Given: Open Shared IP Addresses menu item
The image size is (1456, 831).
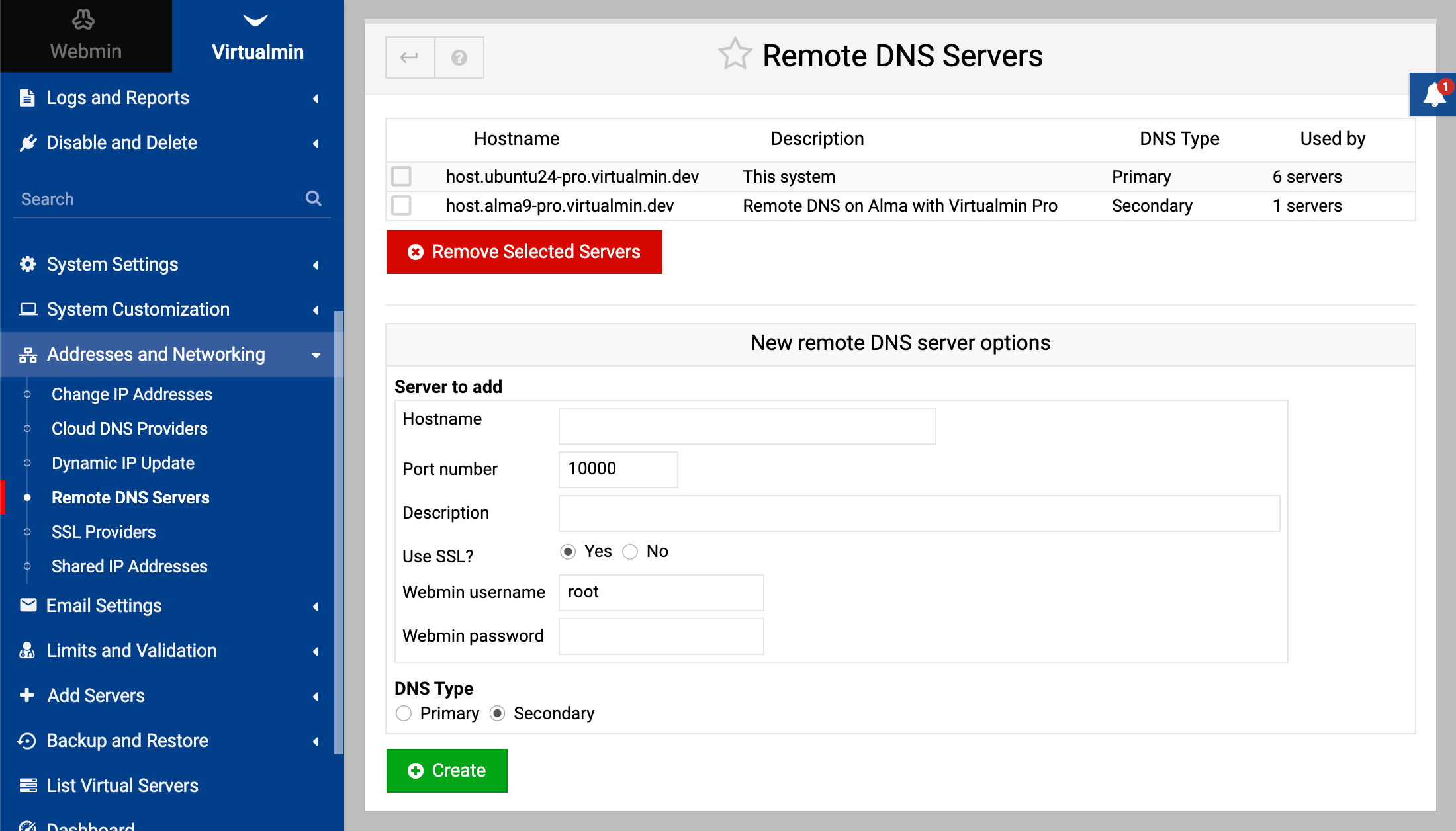Looking at the screenshot, I should pyautogui.click(x=130, y=566).
